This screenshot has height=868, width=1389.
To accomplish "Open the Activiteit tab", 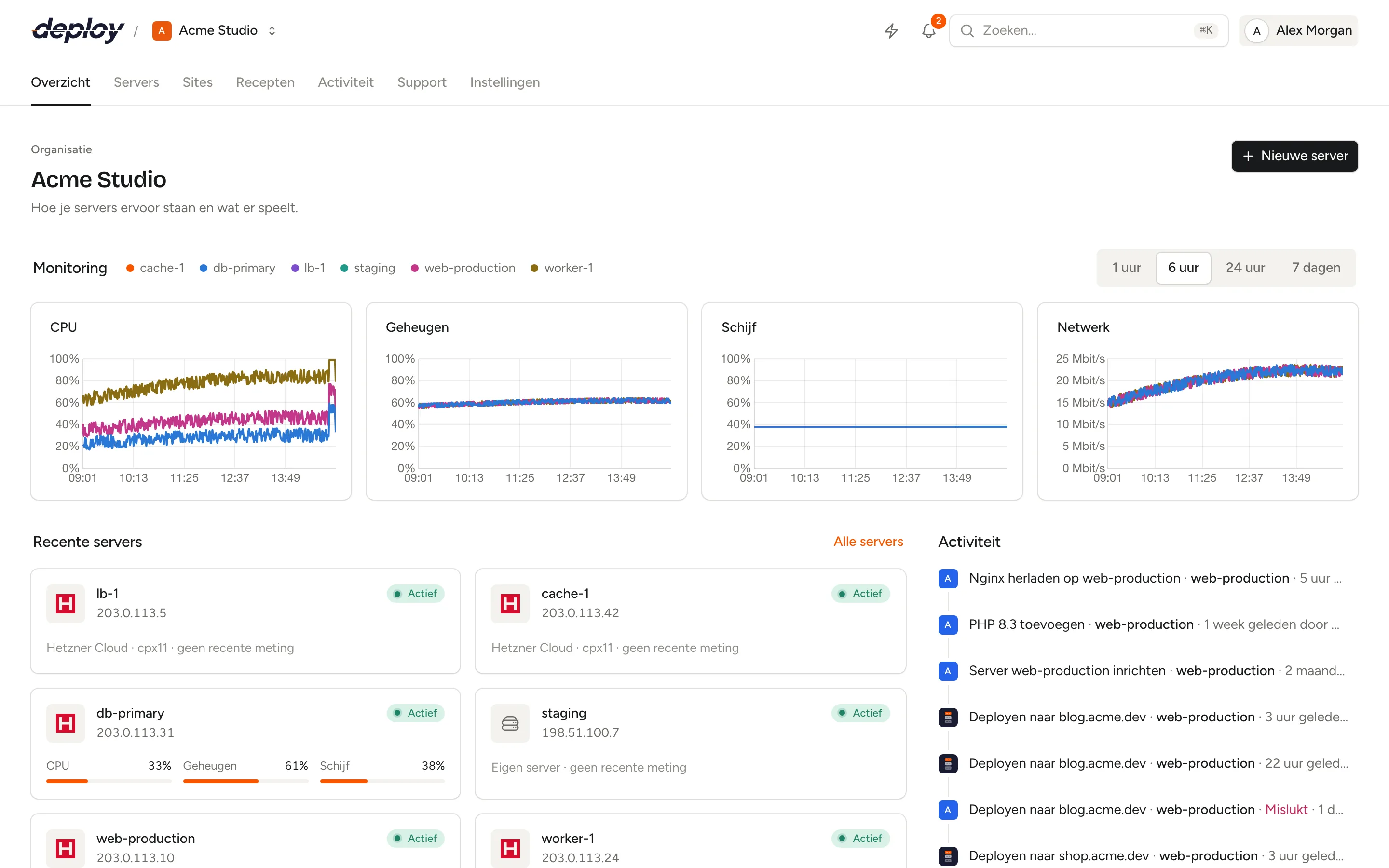I will pos(345,82).
